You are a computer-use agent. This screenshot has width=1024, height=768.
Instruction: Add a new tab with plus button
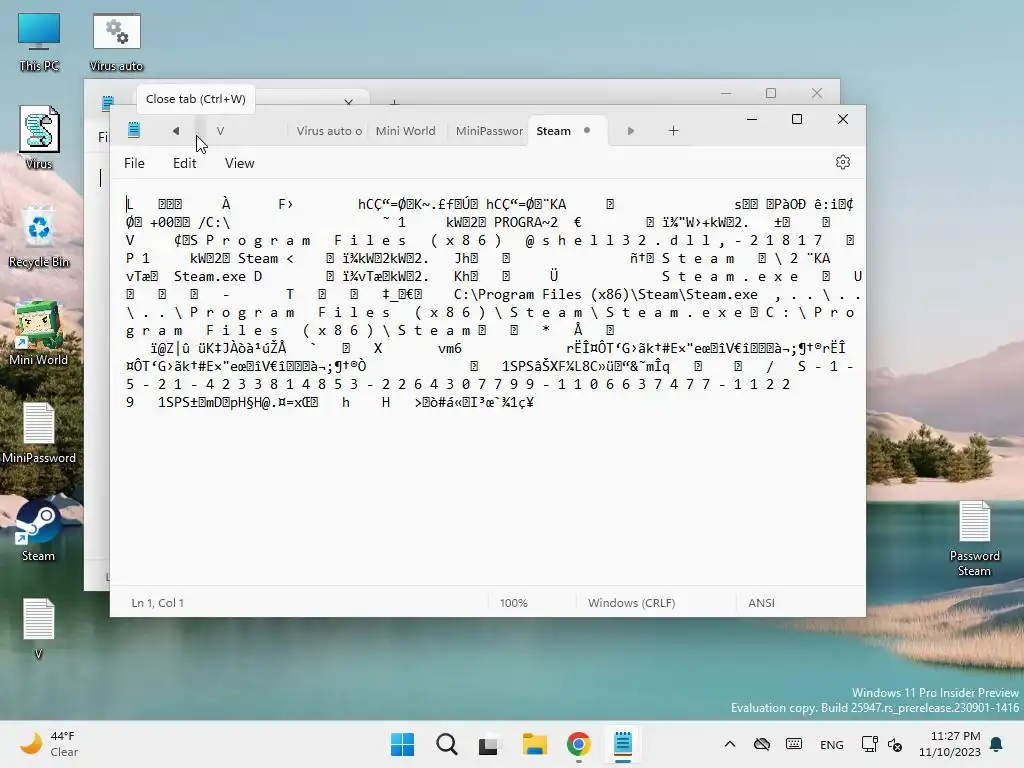coord(673,131)
